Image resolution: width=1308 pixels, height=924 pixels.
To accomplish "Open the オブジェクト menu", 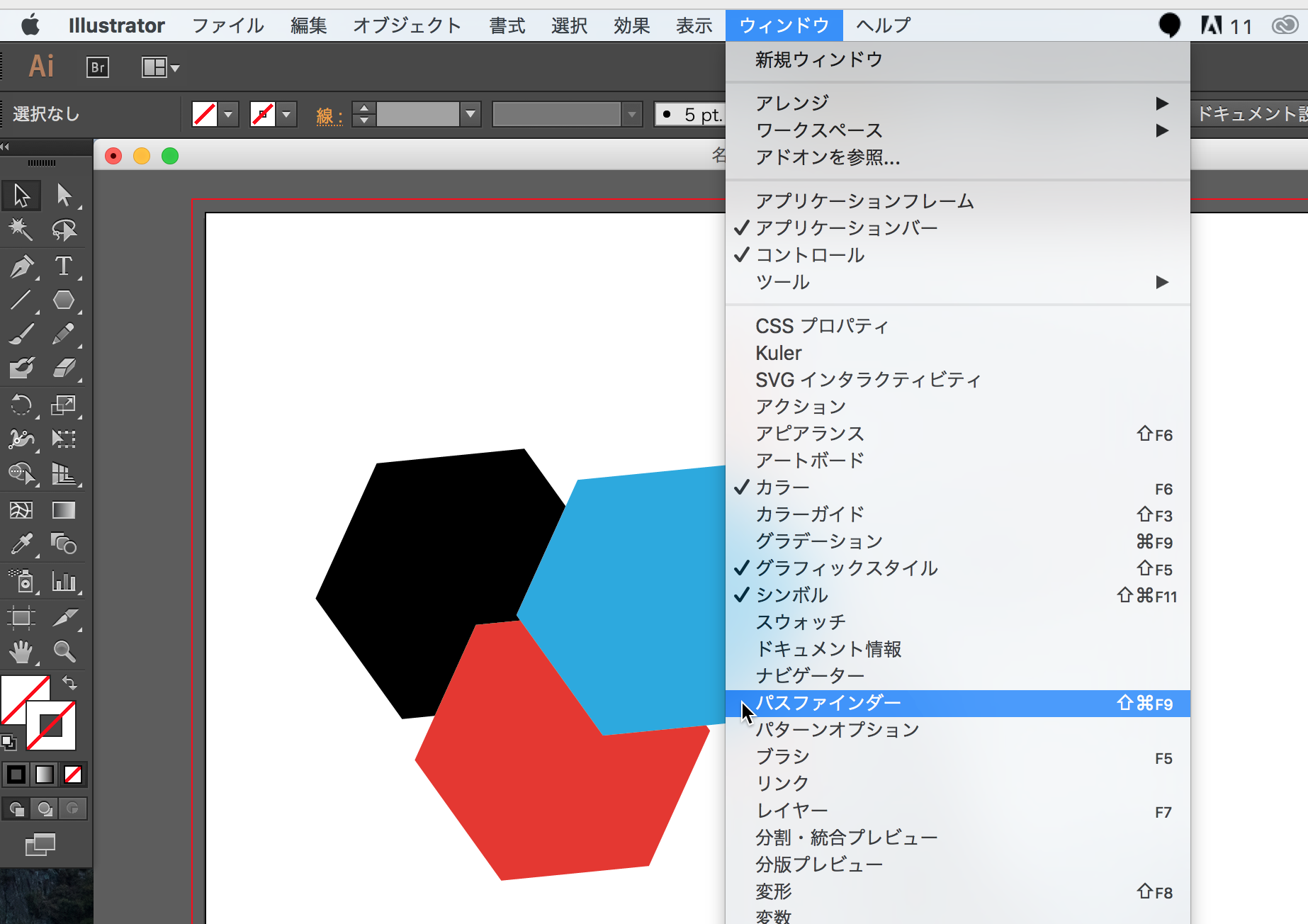I will (407, 26).
